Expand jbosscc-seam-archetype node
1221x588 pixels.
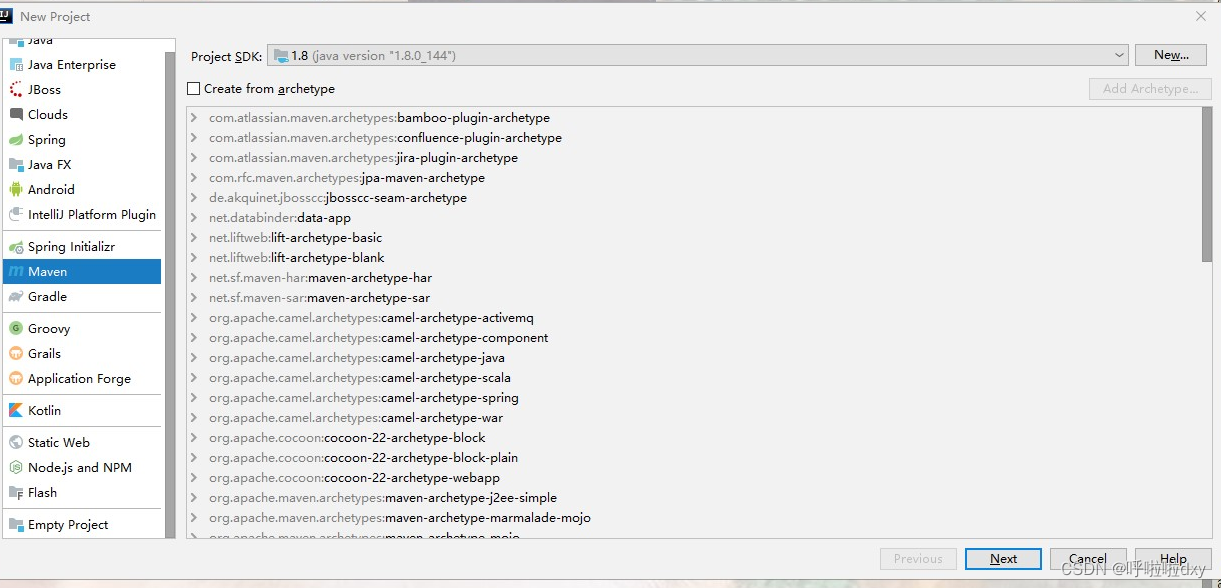tap(194, 197)
